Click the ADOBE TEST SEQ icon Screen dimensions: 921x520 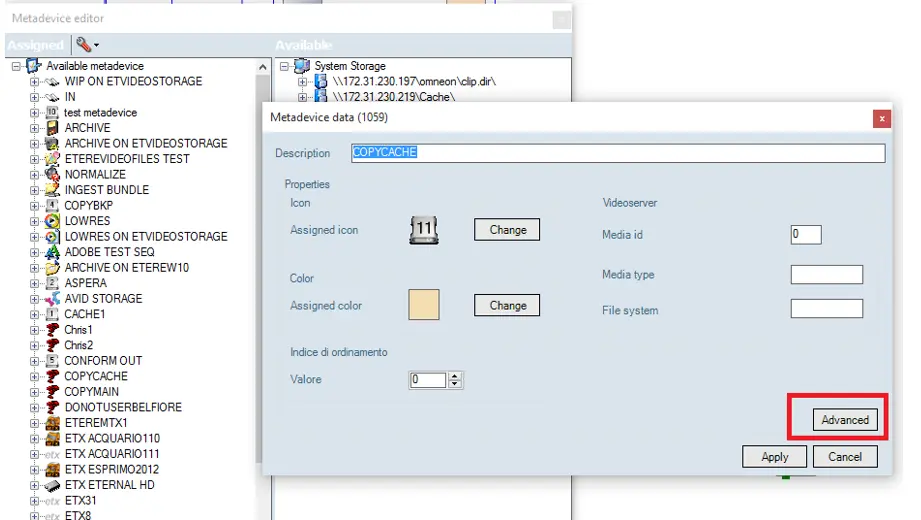click(53, 252)
